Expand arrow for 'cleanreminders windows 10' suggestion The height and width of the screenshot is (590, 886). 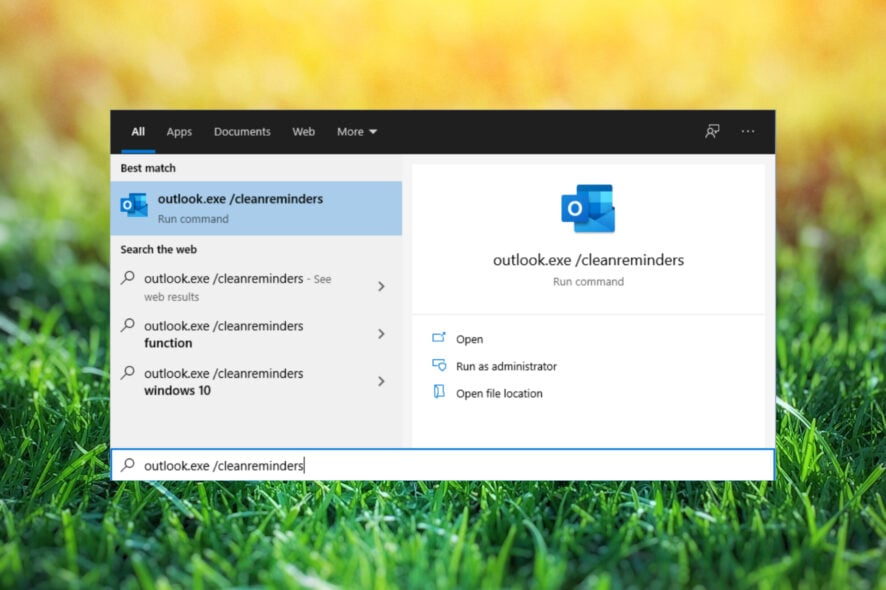(x=381, y=381)
